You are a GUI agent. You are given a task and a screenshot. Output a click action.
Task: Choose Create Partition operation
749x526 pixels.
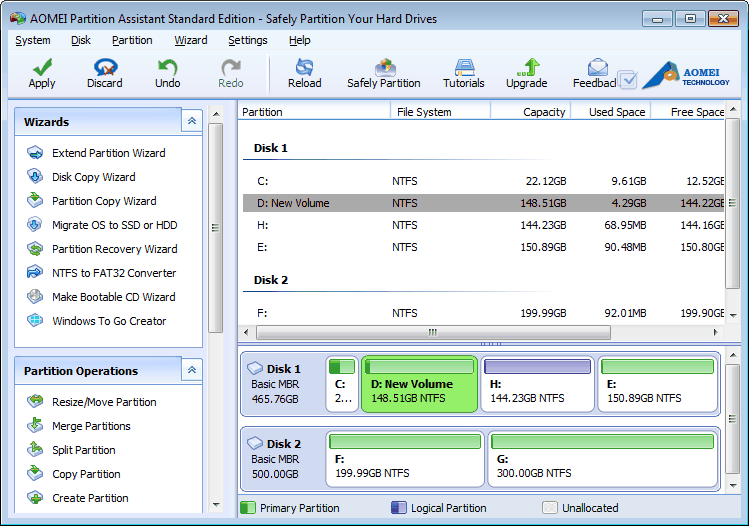point(90,498)
